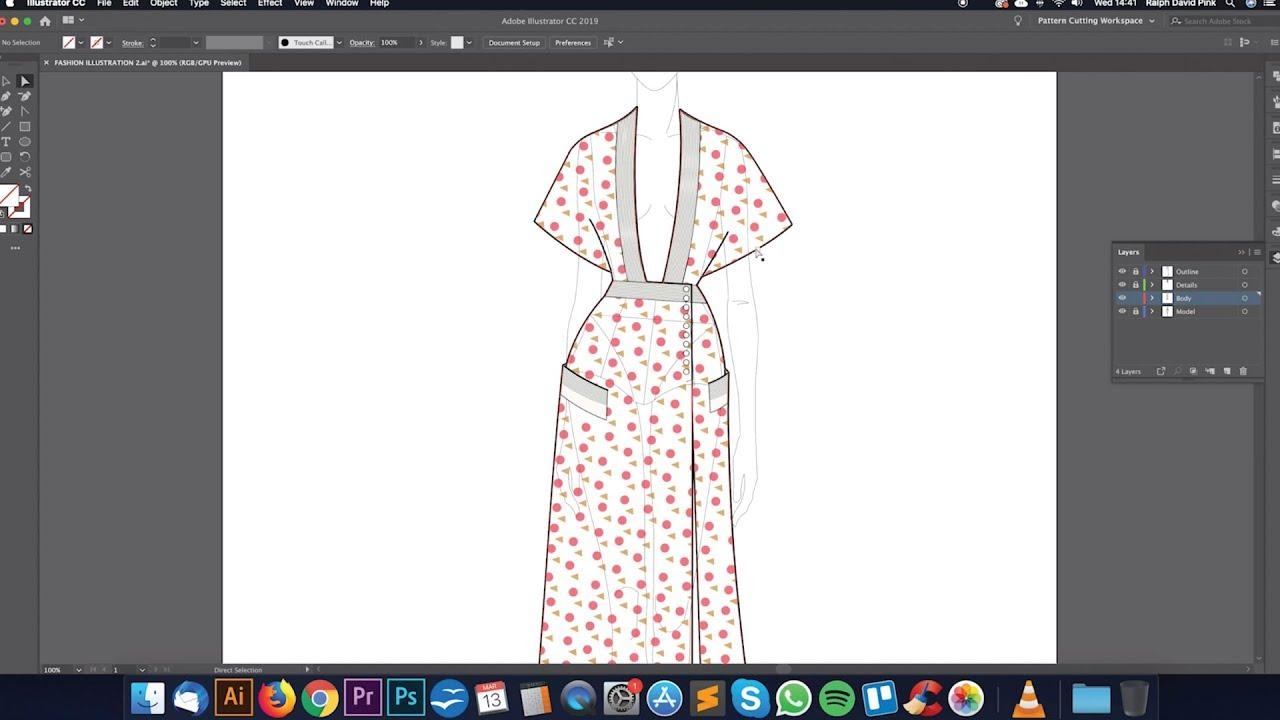Select the Scissors tool
This screenshot has width=1280, height=720.
(x=24, y=172)
